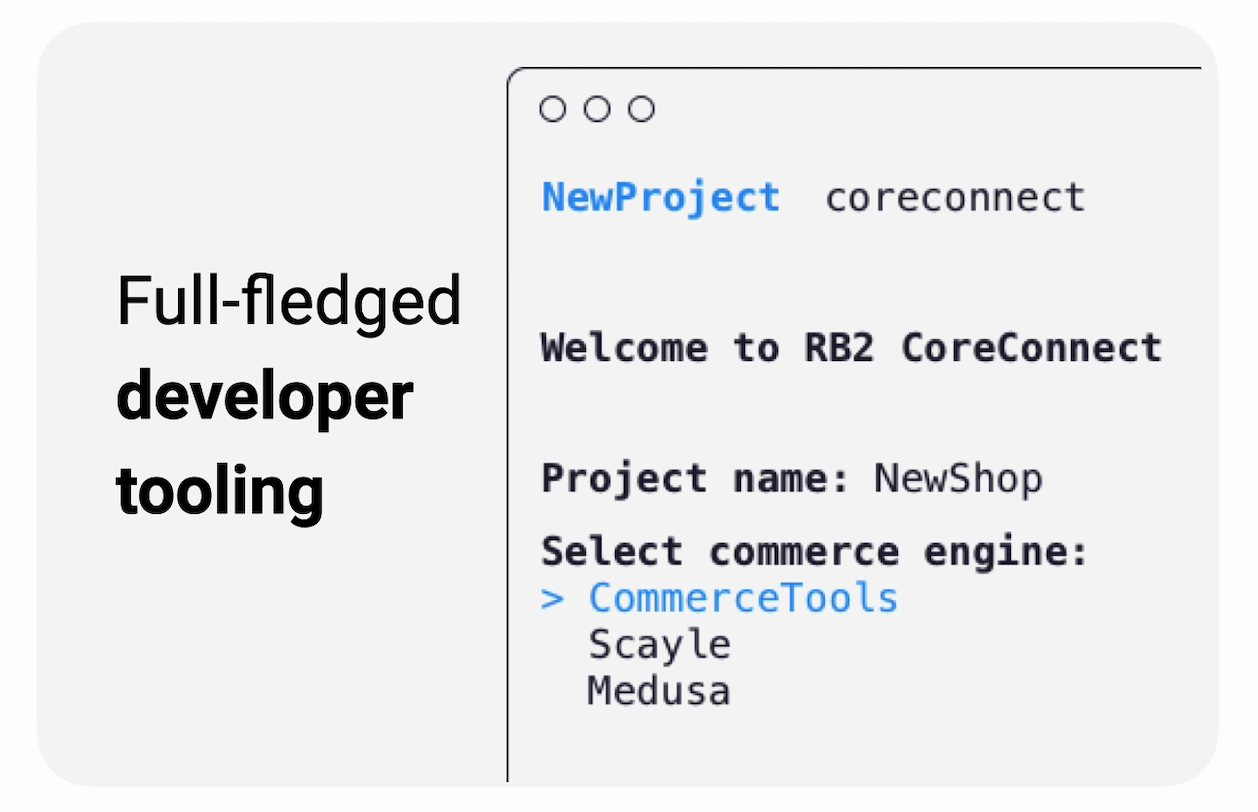Image resolution: width=1258 pixels, height=812 pixels.
Task: Click the bold word "tooling"
Action: pyautogui.click(x=220, y=491)
